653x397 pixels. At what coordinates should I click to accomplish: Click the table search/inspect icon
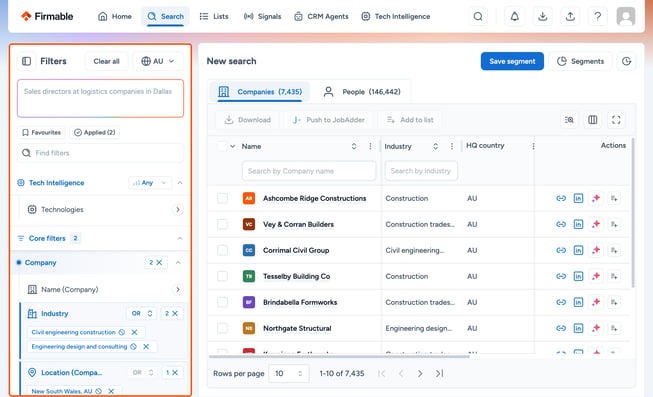(569, 120)
